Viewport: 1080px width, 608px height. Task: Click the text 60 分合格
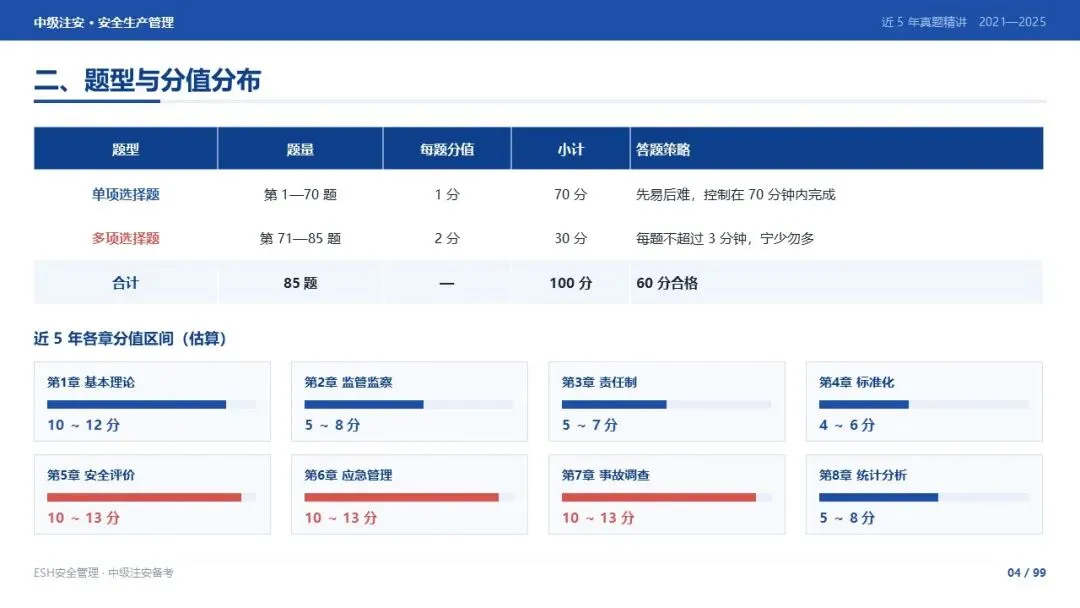[x=667, y=283]
